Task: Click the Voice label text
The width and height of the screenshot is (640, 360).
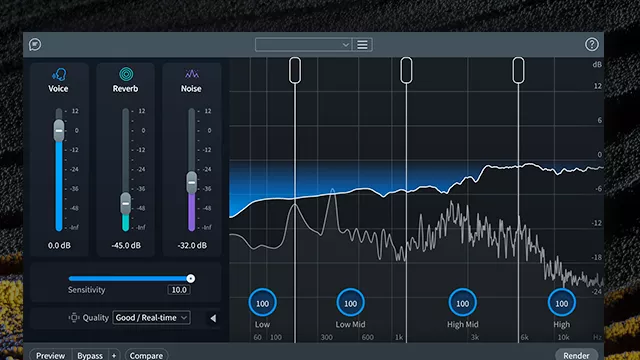Action: coord(58,89)
